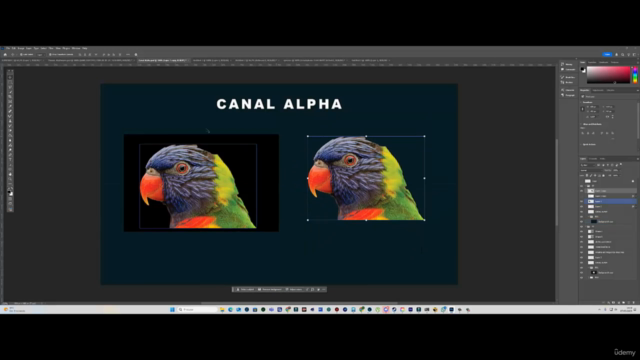Click the more options ellipsis under align icons
640x360 pixels.
coord(613,139)
